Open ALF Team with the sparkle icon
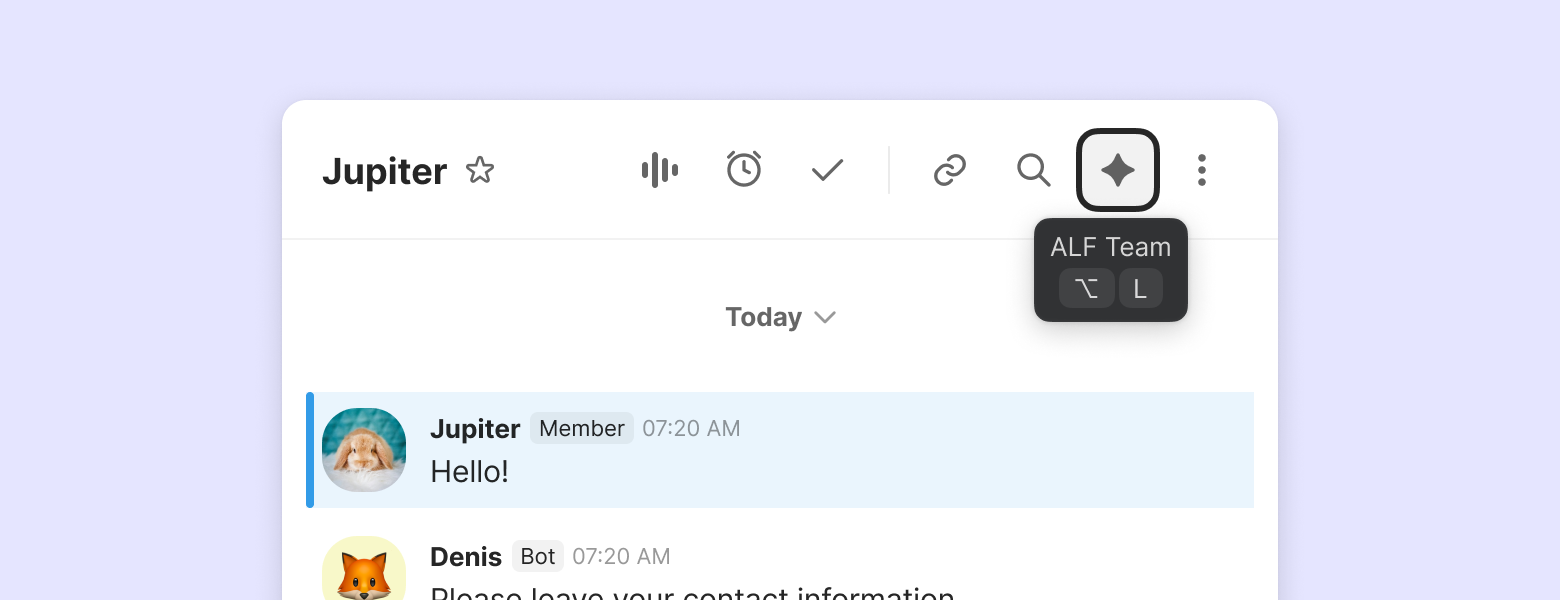The height and width of the screenshot is (600, 1560). tap(1118, 171)
